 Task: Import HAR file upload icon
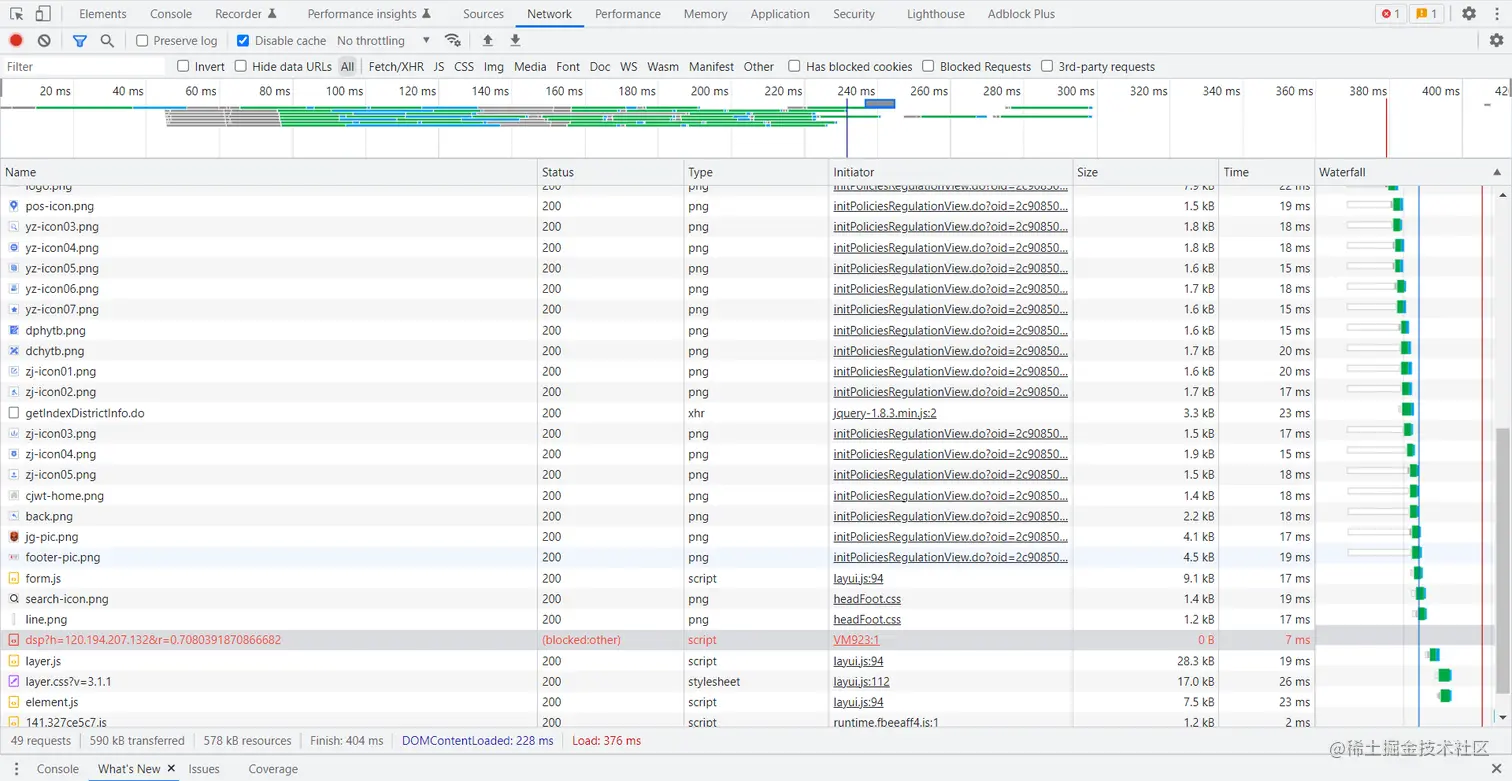[488, 41]
